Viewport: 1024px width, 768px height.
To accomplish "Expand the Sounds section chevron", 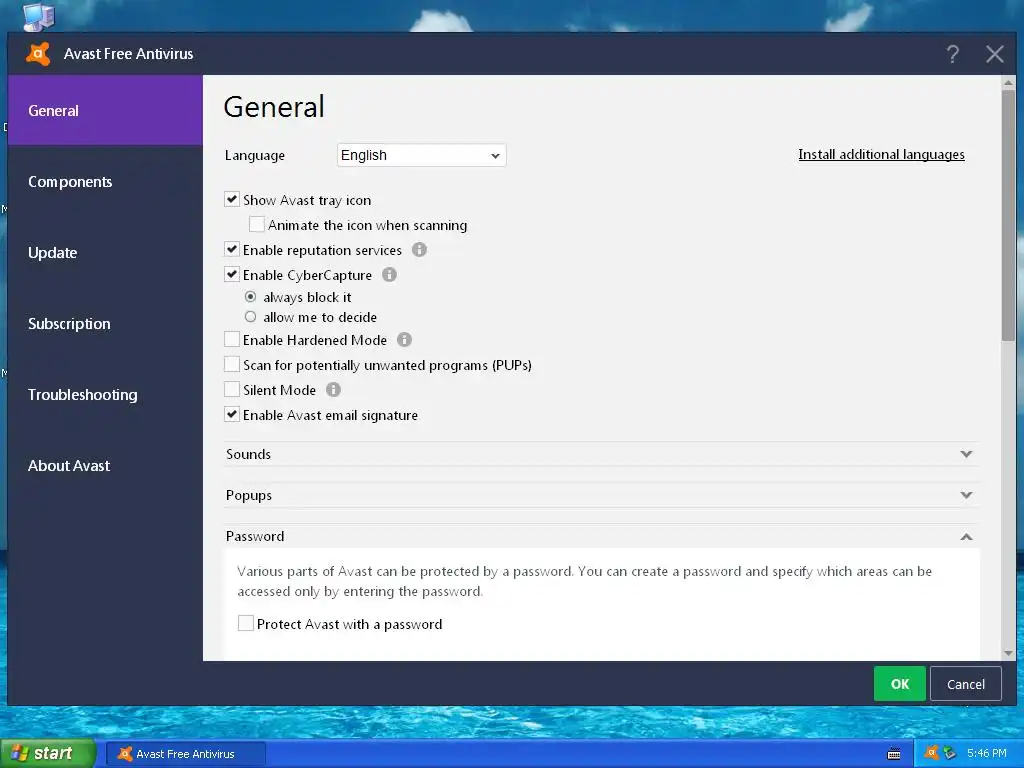I will [x=967, y=454].
